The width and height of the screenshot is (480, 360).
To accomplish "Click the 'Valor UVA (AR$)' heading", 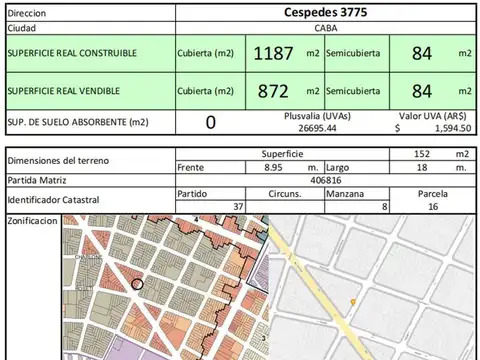I will click(433, 116).
